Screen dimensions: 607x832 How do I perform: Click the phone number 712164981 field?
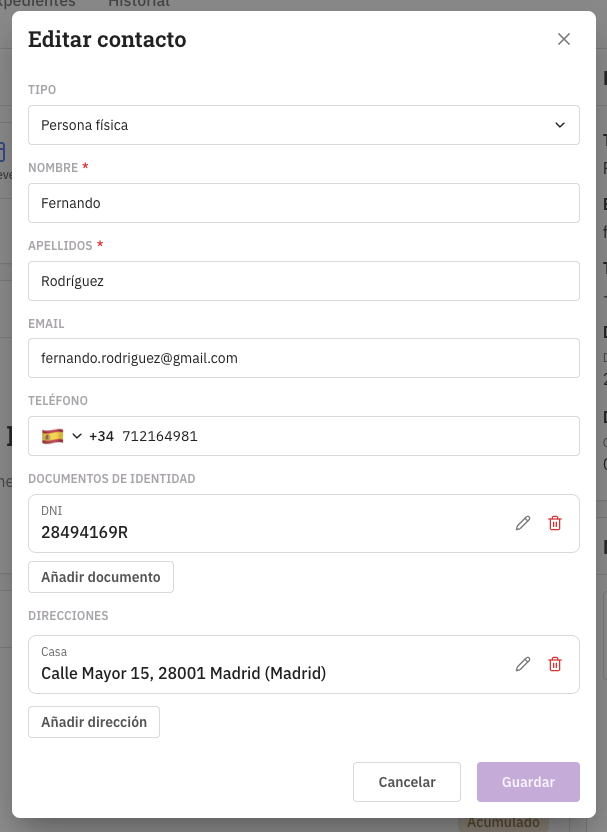tap(340, 436)
